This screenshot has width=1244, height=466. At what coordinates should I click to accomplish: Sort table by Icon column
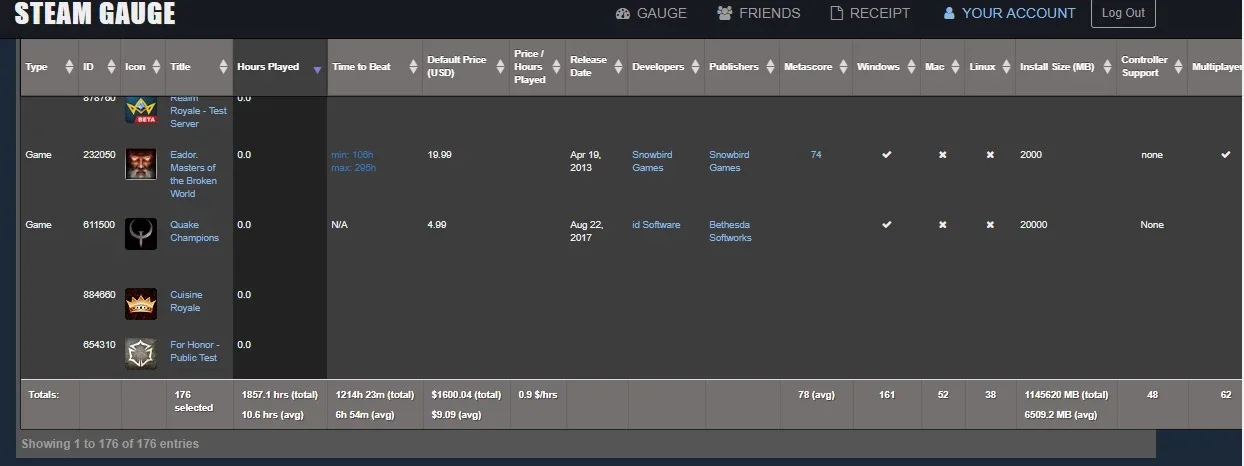tap(143, 67)
